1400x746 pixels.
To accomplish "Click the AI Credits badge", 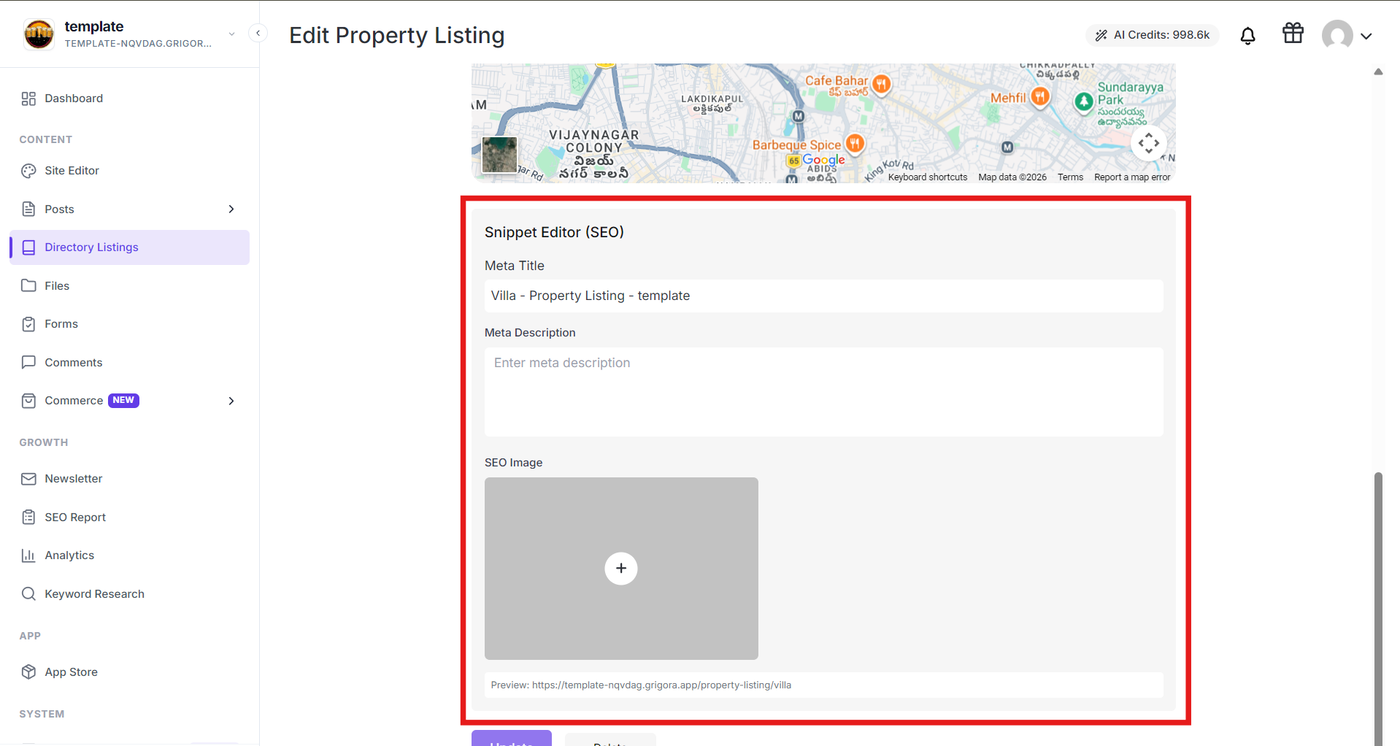I will click(1152, 35).
